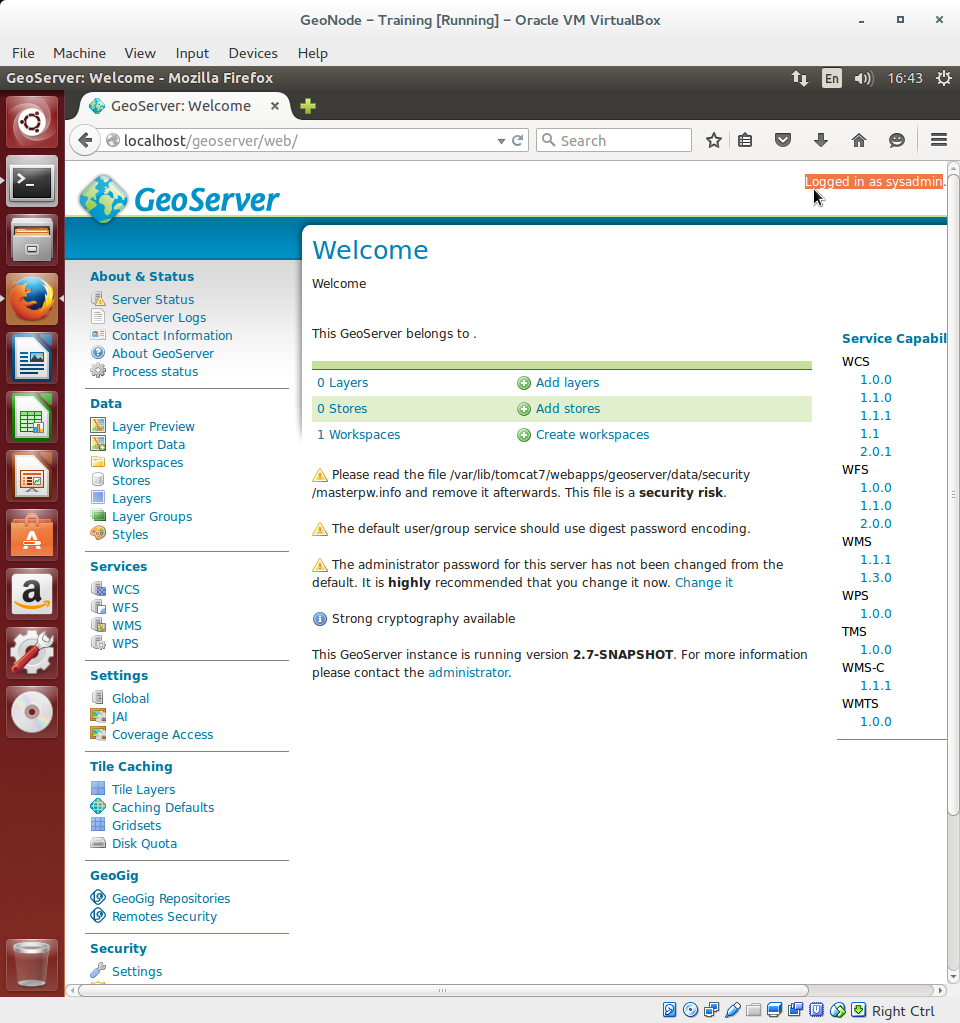Click the Create workspaces plus icon
960x1023 pixels.
523,435
